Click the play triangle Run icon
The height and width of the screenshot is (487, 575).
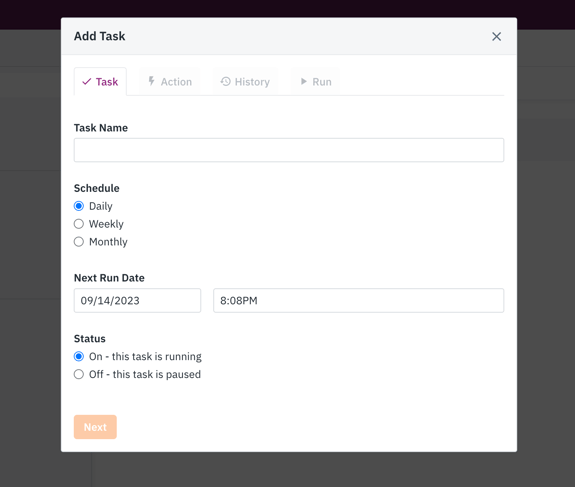click(x=304, y=81)
